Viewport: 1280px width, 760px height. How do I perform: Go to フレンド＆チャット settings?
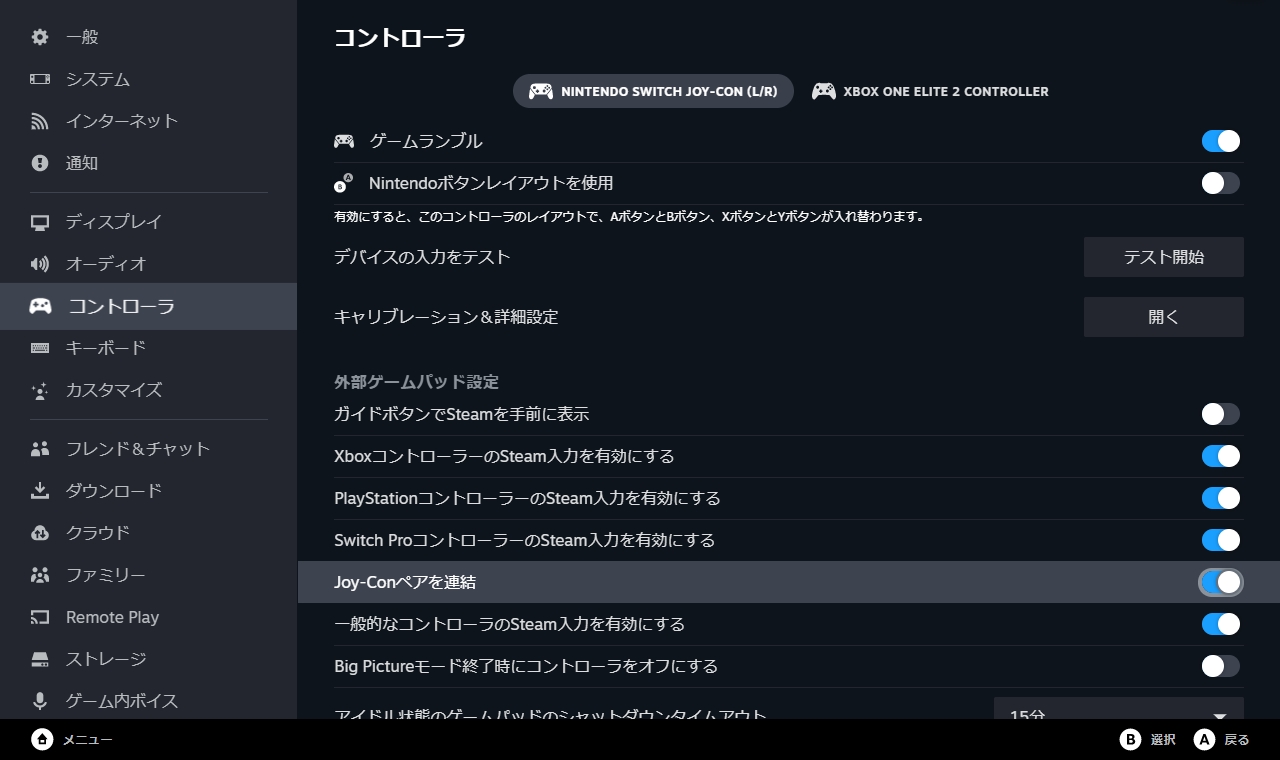click(x=148, y=449)
